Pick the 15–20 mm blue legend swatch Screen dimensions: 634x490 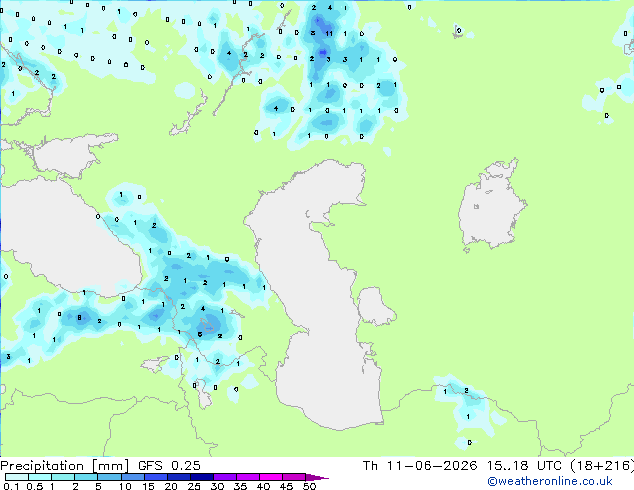tap(155, 477)
